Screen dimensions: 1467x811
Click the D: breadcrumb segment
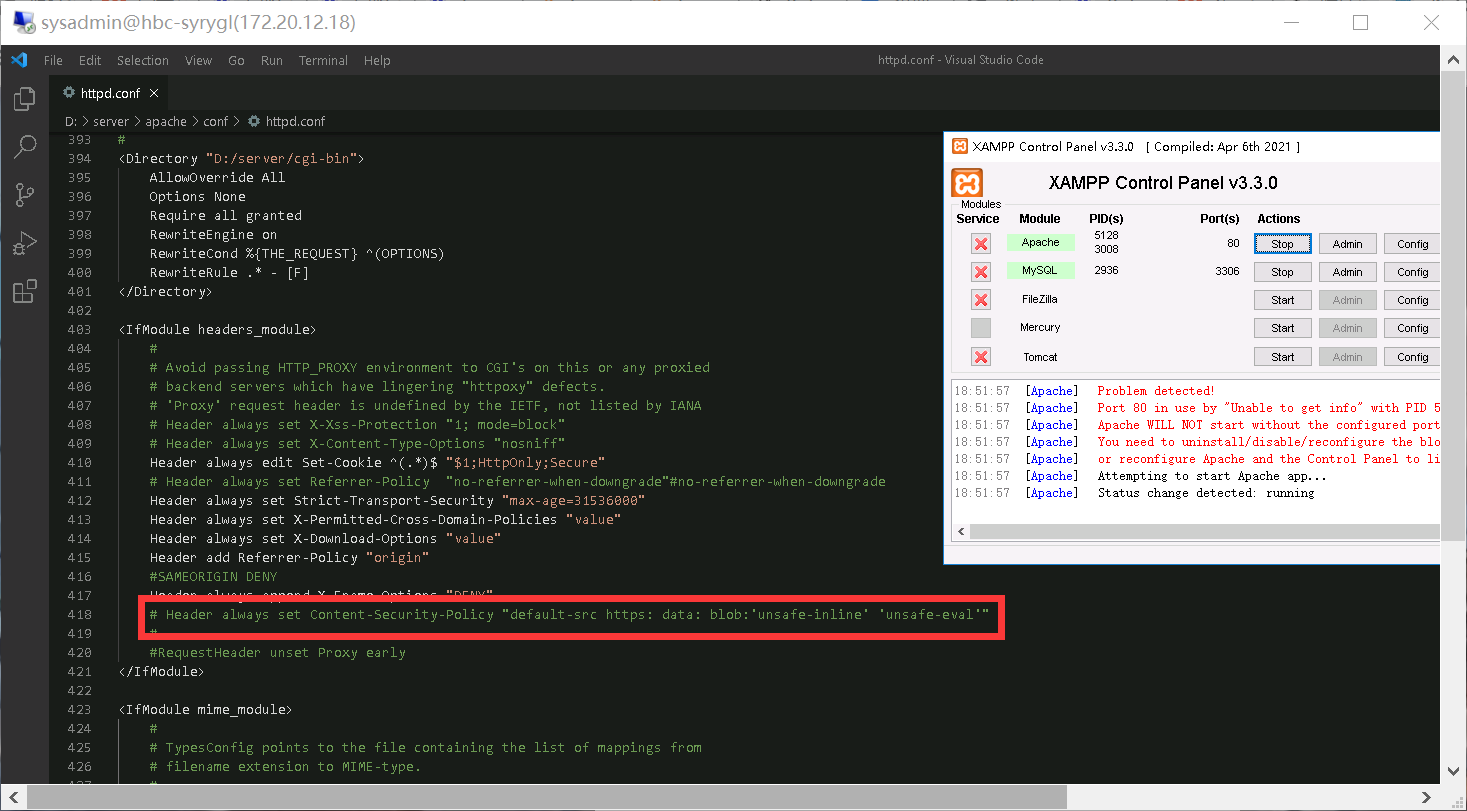click(70, 121)
